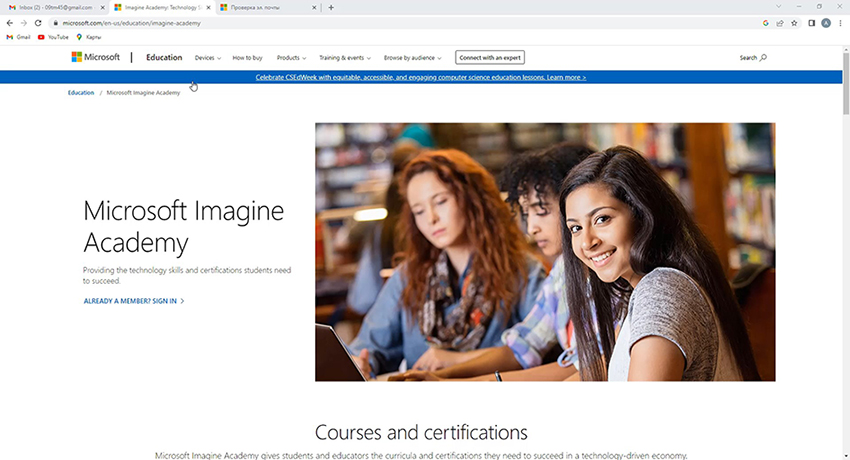850x460 pixels.
Task: Bookmark this page with star icon
Action: click(794, 23)
